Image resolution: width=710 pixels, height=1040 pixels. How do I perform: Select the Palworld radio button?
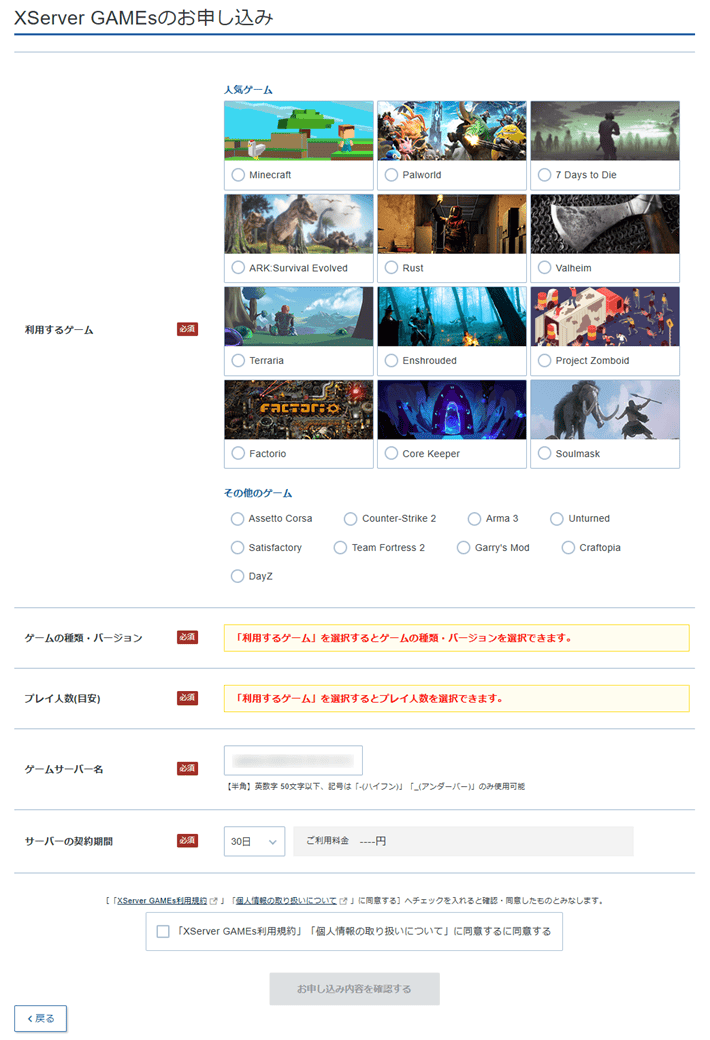391,175
